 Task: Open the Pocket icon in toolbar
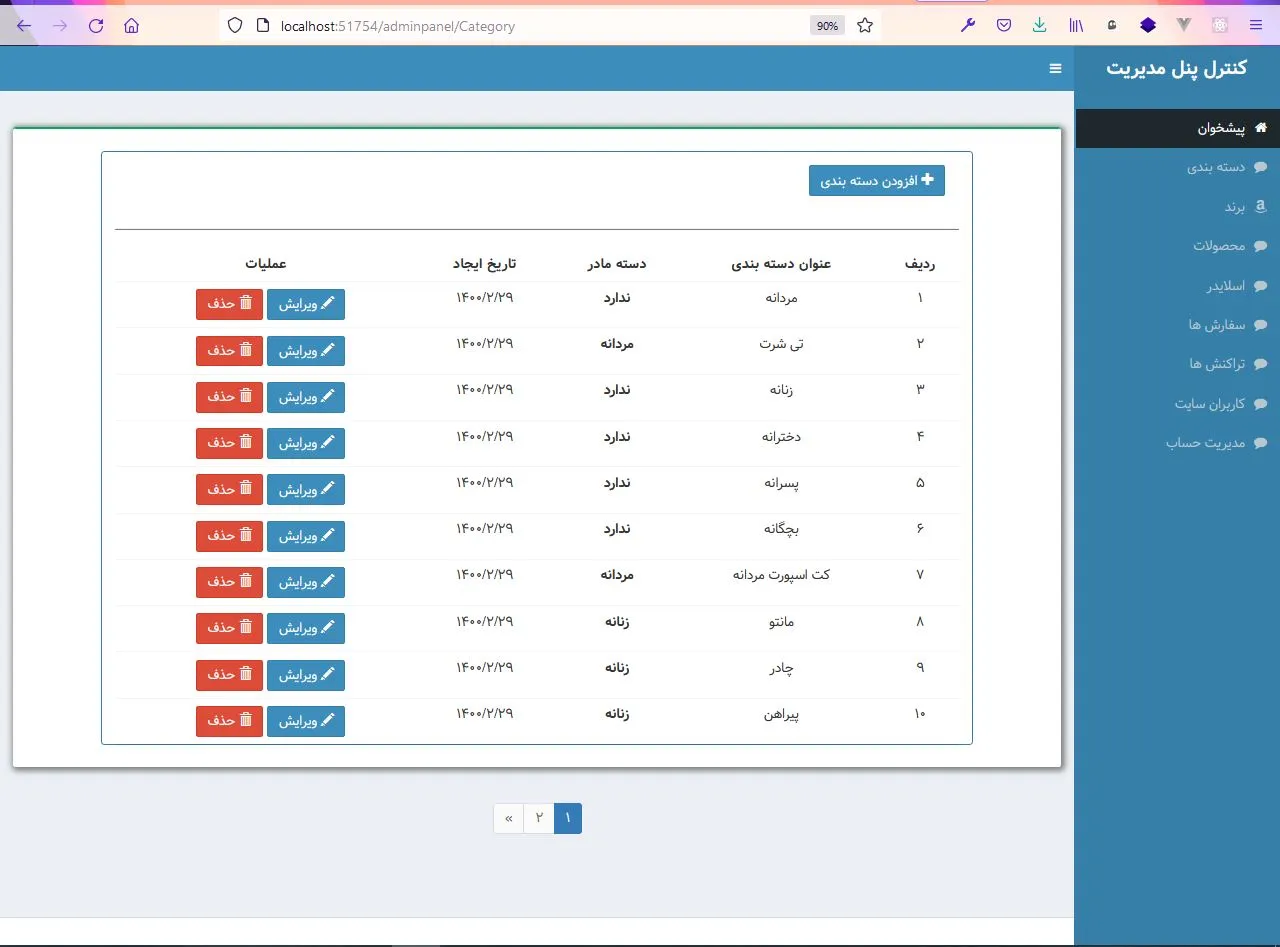(x=1004, y=26)
